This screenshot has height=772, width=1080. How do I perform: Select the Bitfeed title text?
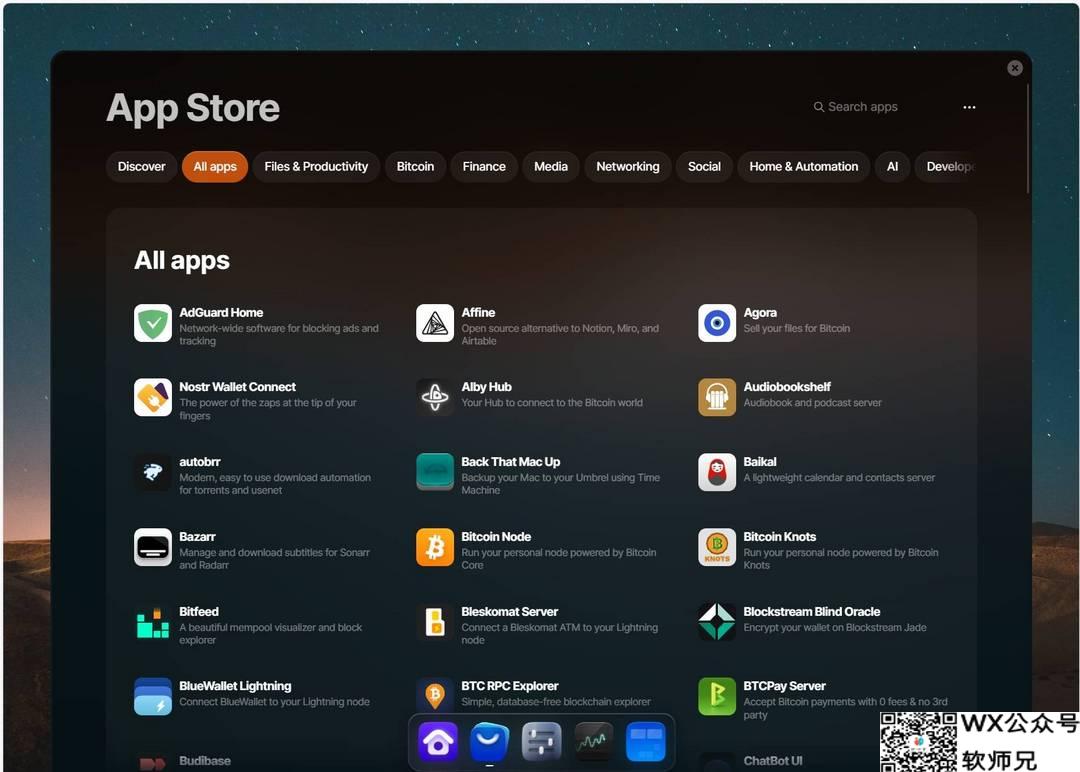click(198, 612)
